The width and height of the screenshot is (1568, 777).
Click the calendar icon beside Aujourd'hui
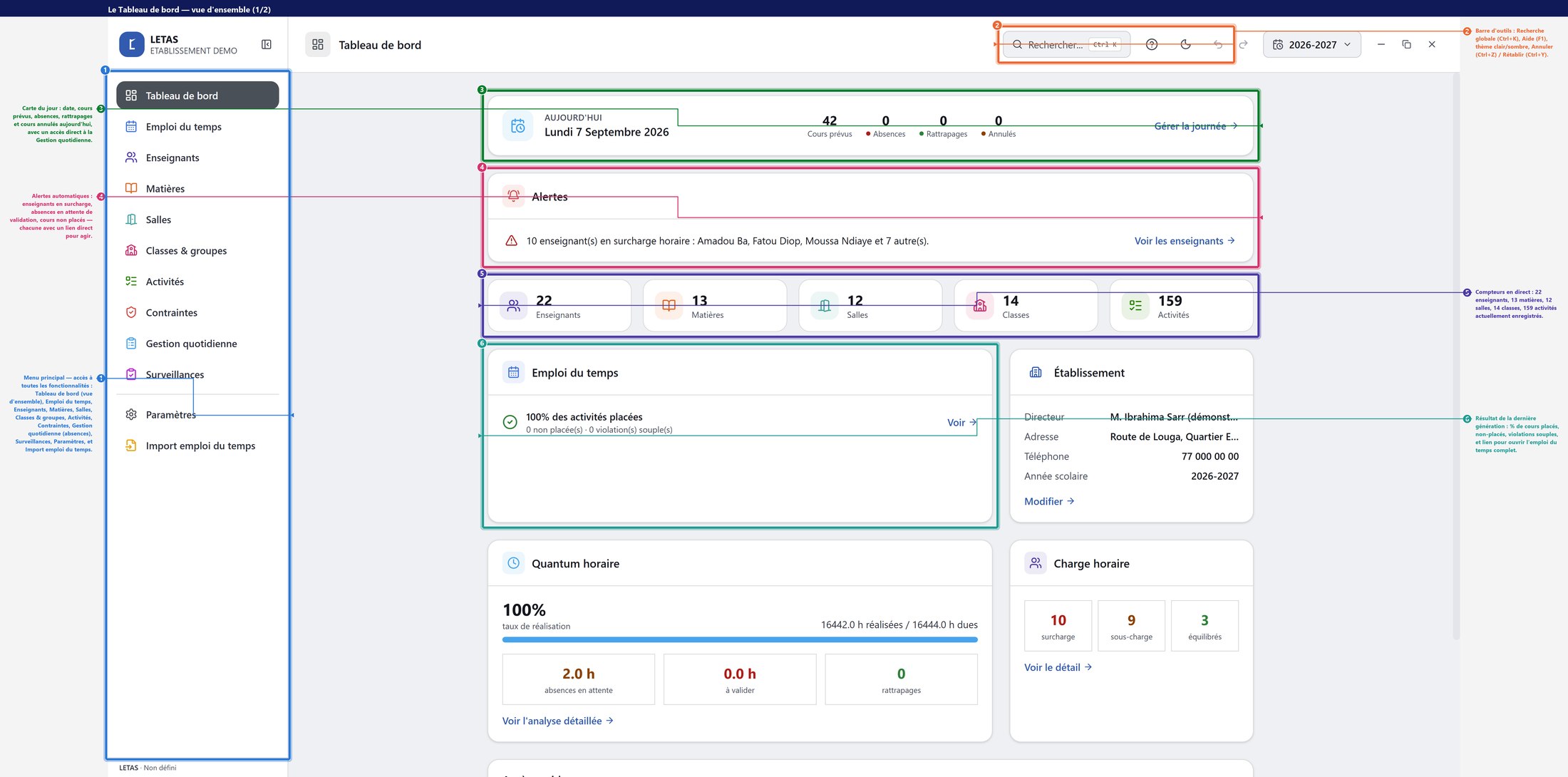tap(518, 126)
